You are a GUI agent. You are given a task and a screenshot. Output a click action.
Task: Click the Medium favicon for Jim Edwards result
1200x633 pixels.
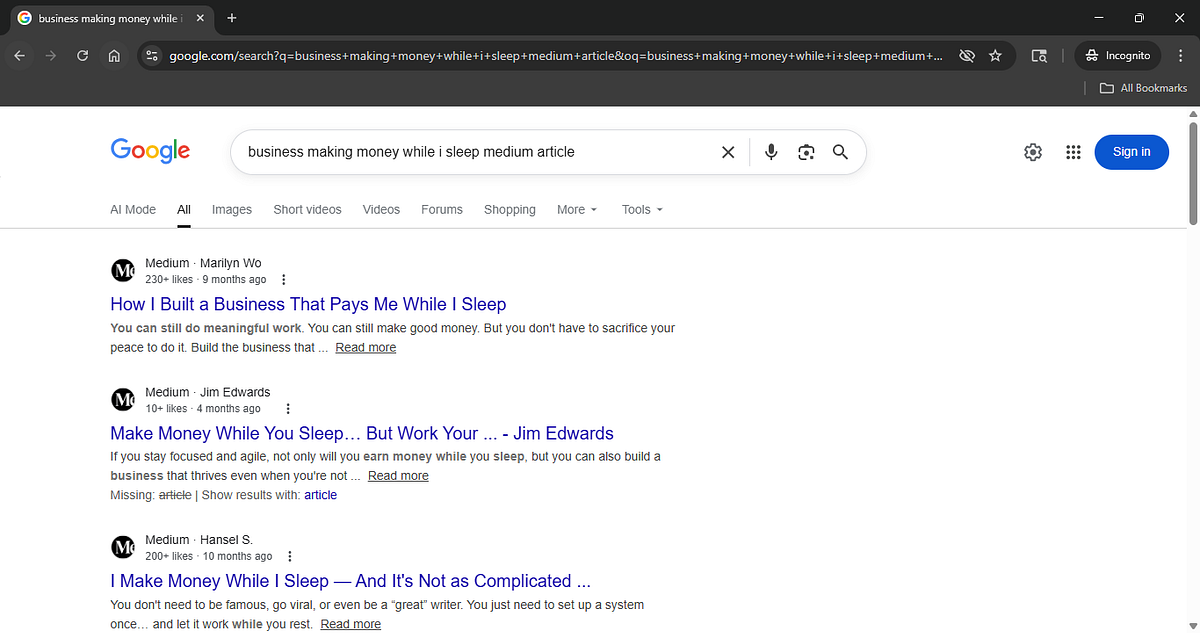122,400
